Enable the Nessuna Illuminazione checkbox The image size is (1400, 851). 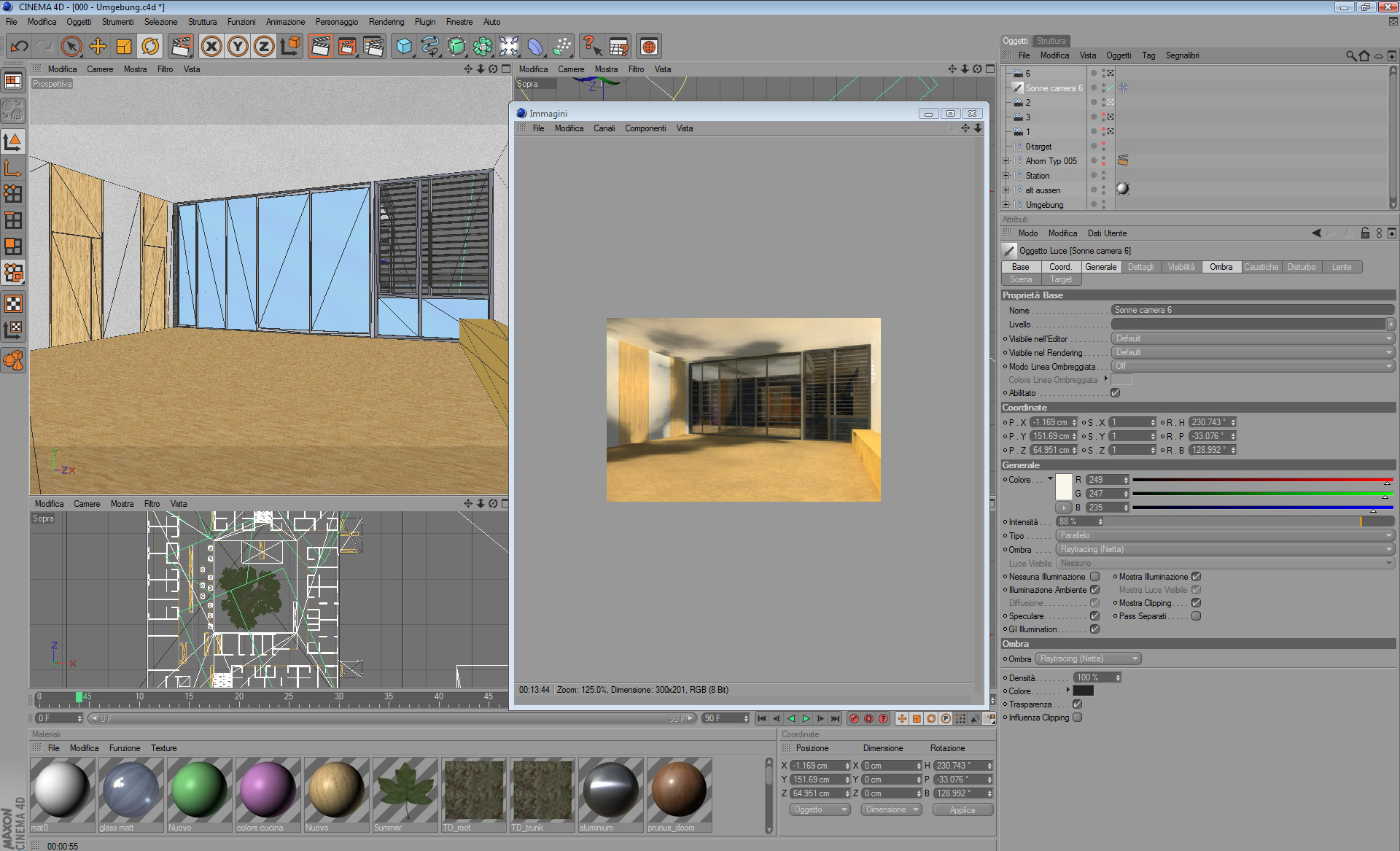point(1094,577)
